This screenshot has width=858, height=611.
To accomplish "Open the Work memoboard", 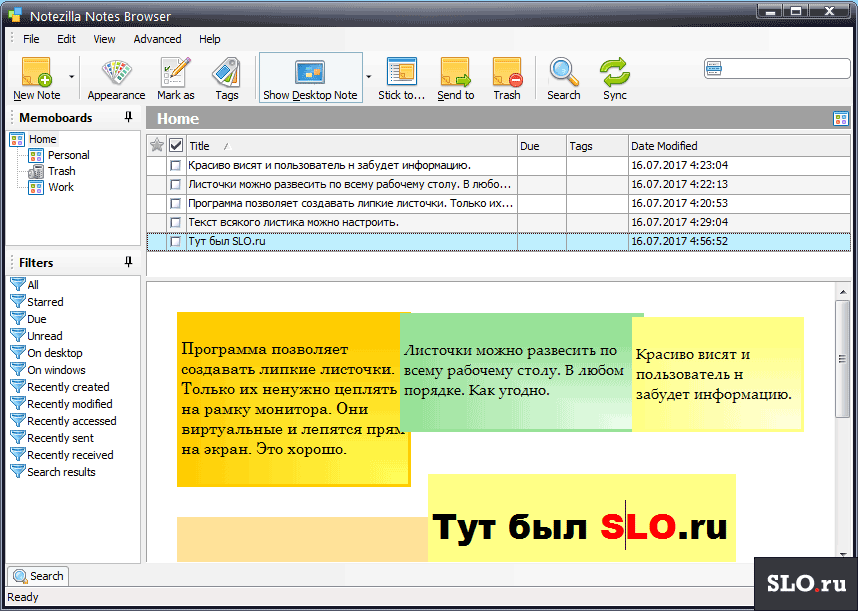I will [61, 187].
